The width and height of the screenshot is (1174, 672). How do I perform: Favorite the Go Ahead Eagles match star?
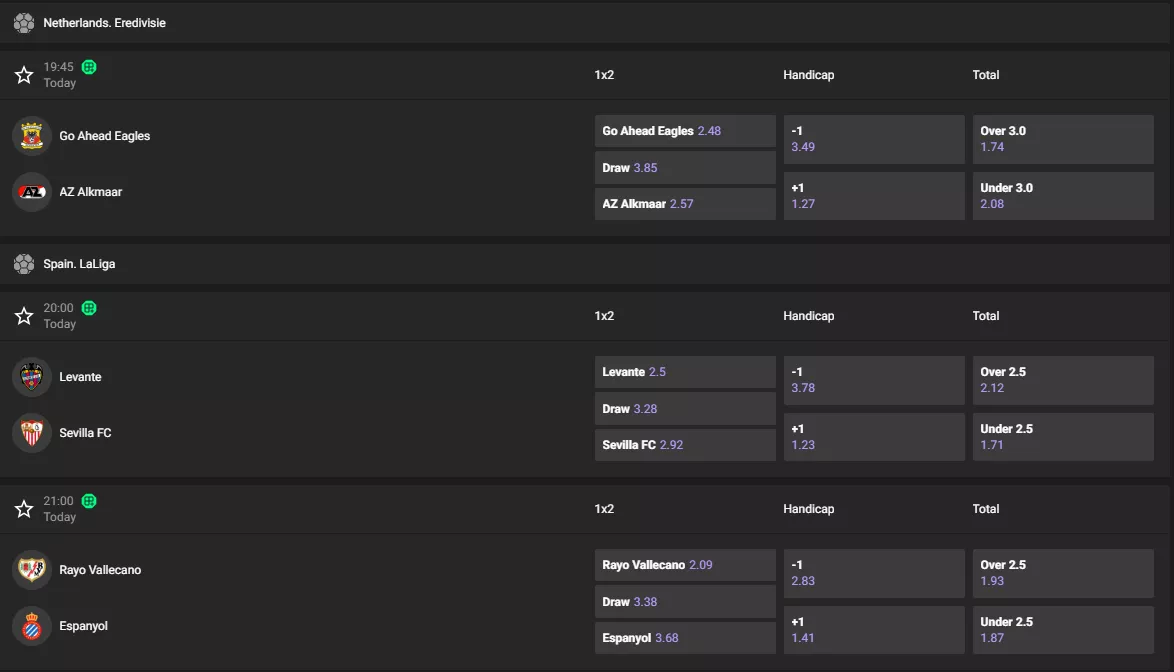(x=24, y=75)
